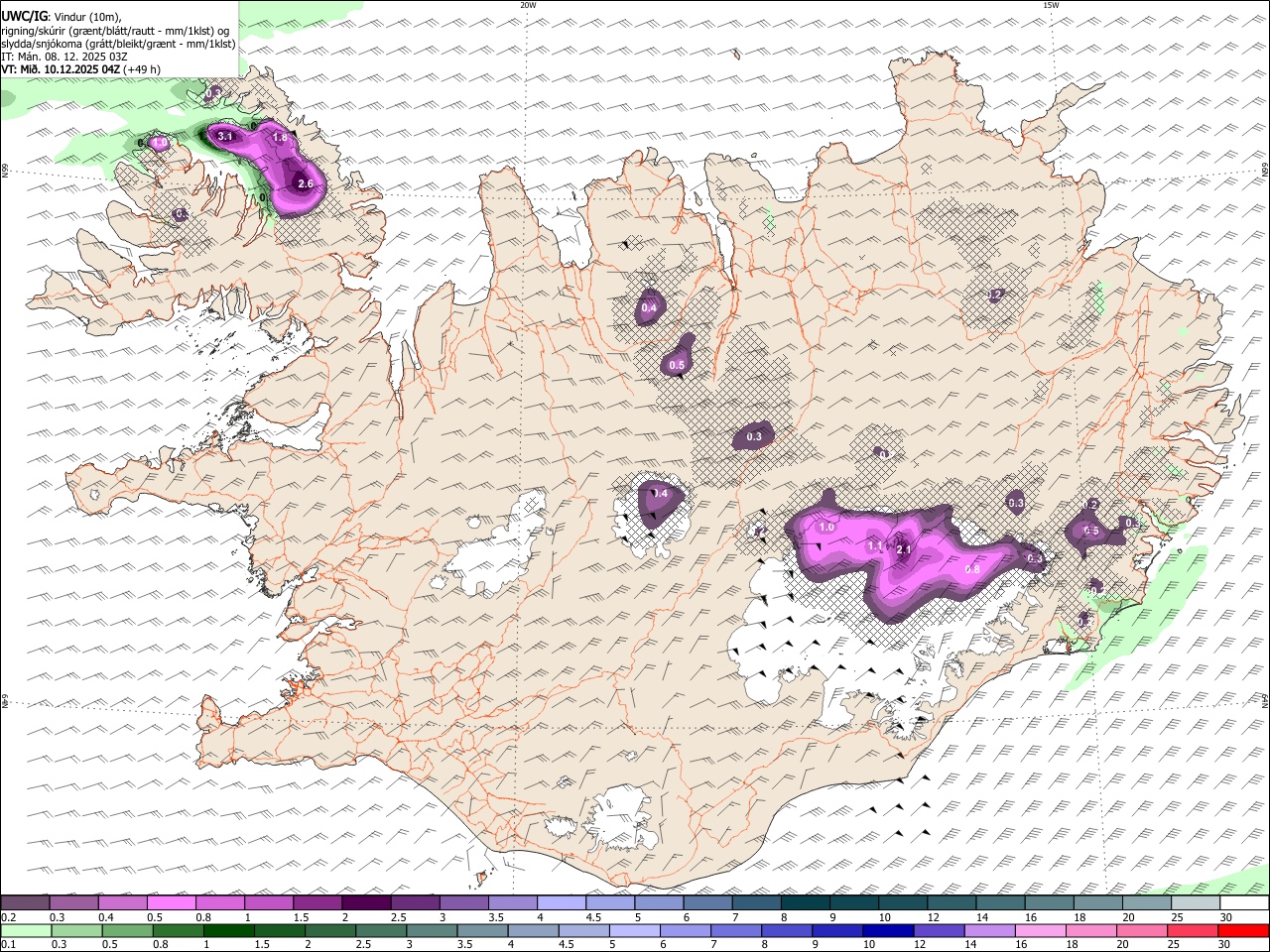Select the 'IT: Mán. 08. 12. 2025 03Z' line

pos(64,57)
